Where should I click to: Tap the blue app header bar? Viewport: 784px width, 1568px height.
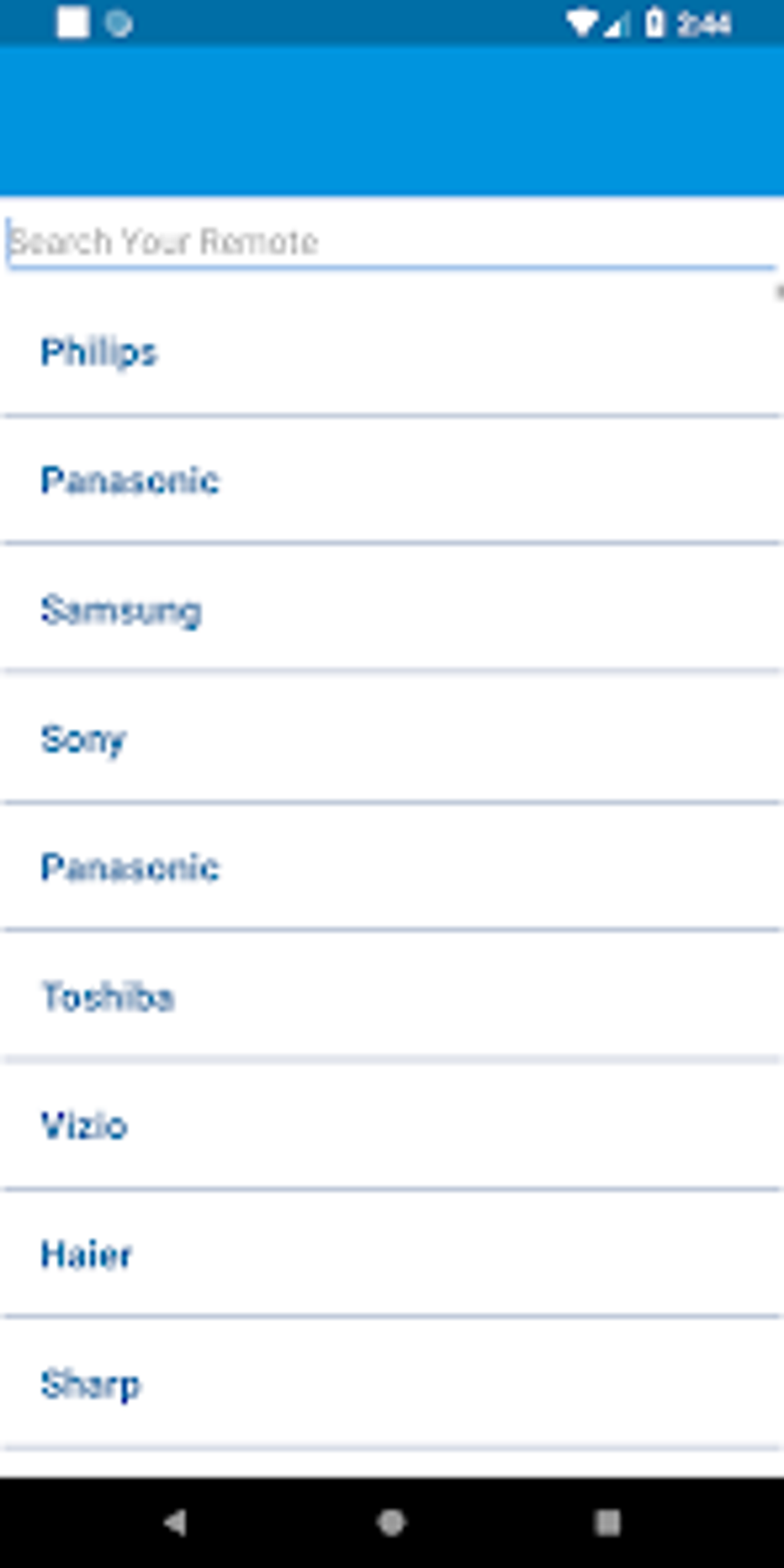point(392,121)
